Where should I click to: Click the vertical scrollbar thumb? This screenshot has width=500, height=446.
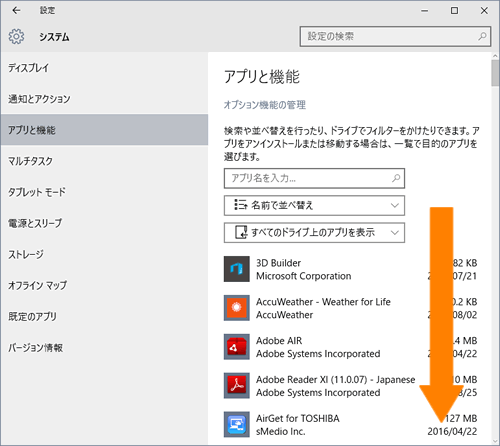(495, 73)
